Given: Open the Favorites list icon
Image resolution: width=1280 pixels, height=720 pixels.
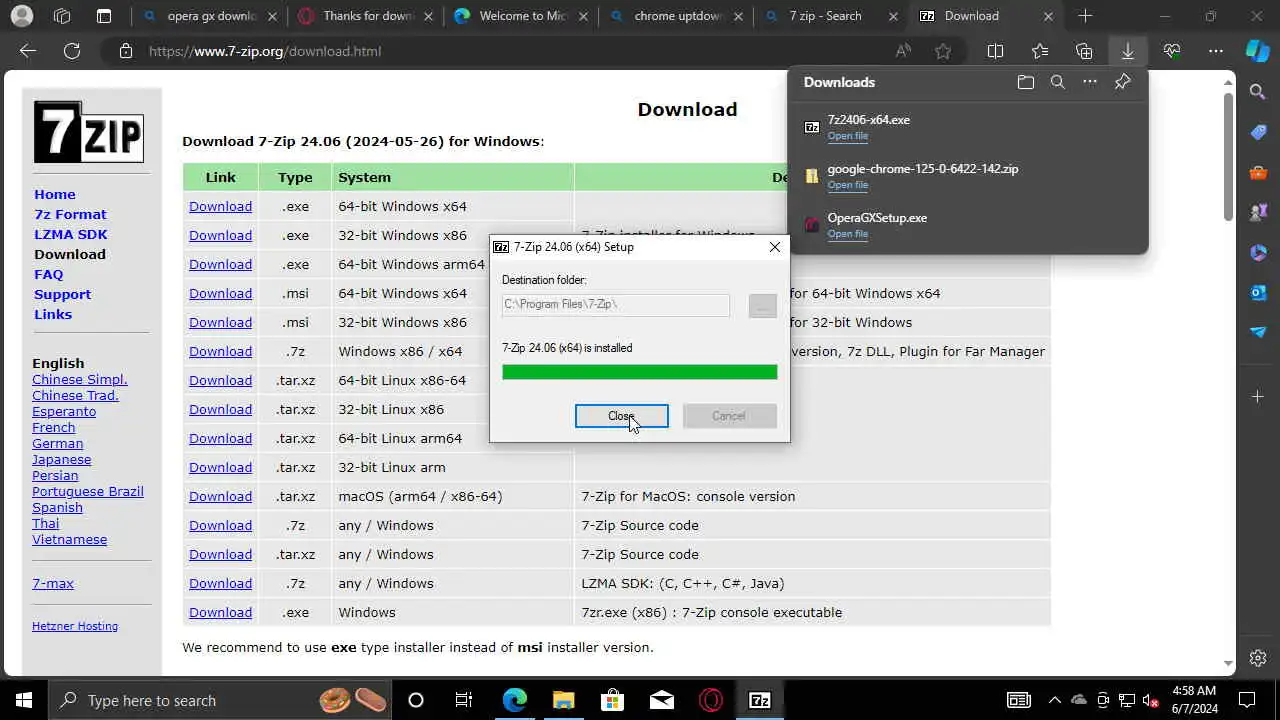Looking at the screenshot, I should [x=1040, y=51].
